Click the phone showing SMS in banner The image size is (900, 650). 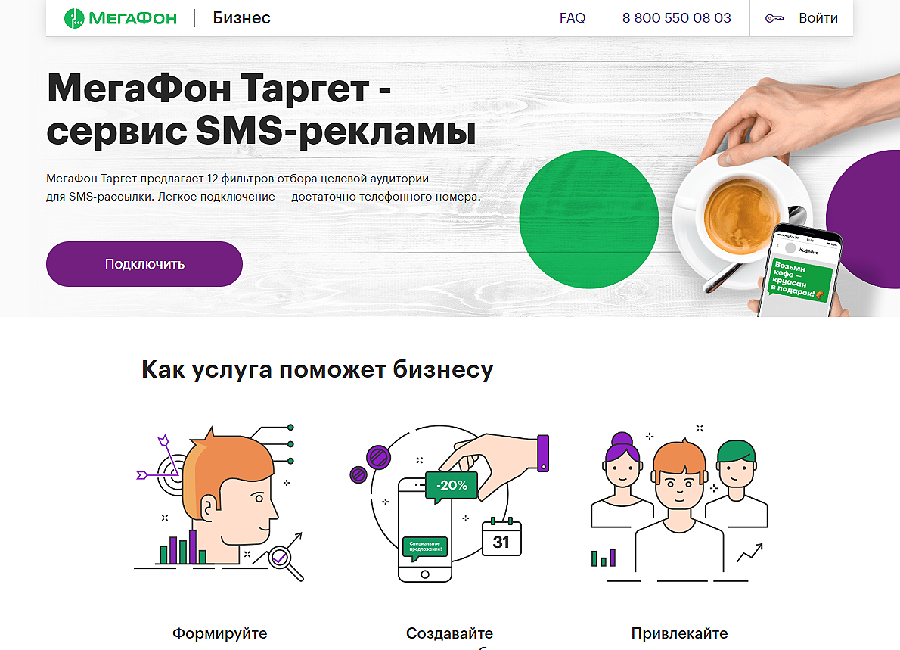[800, 272]
